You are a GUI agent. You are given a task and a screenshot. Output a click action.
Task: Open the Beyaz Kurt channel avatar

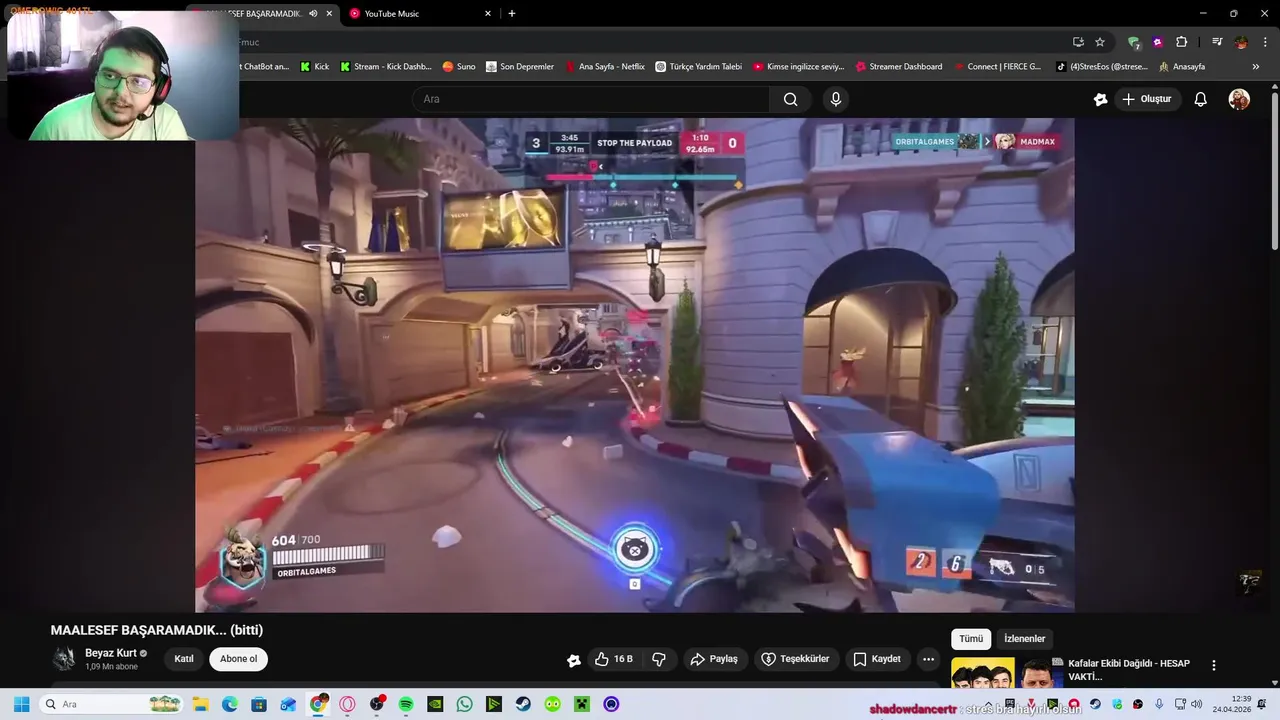(64, 659)
